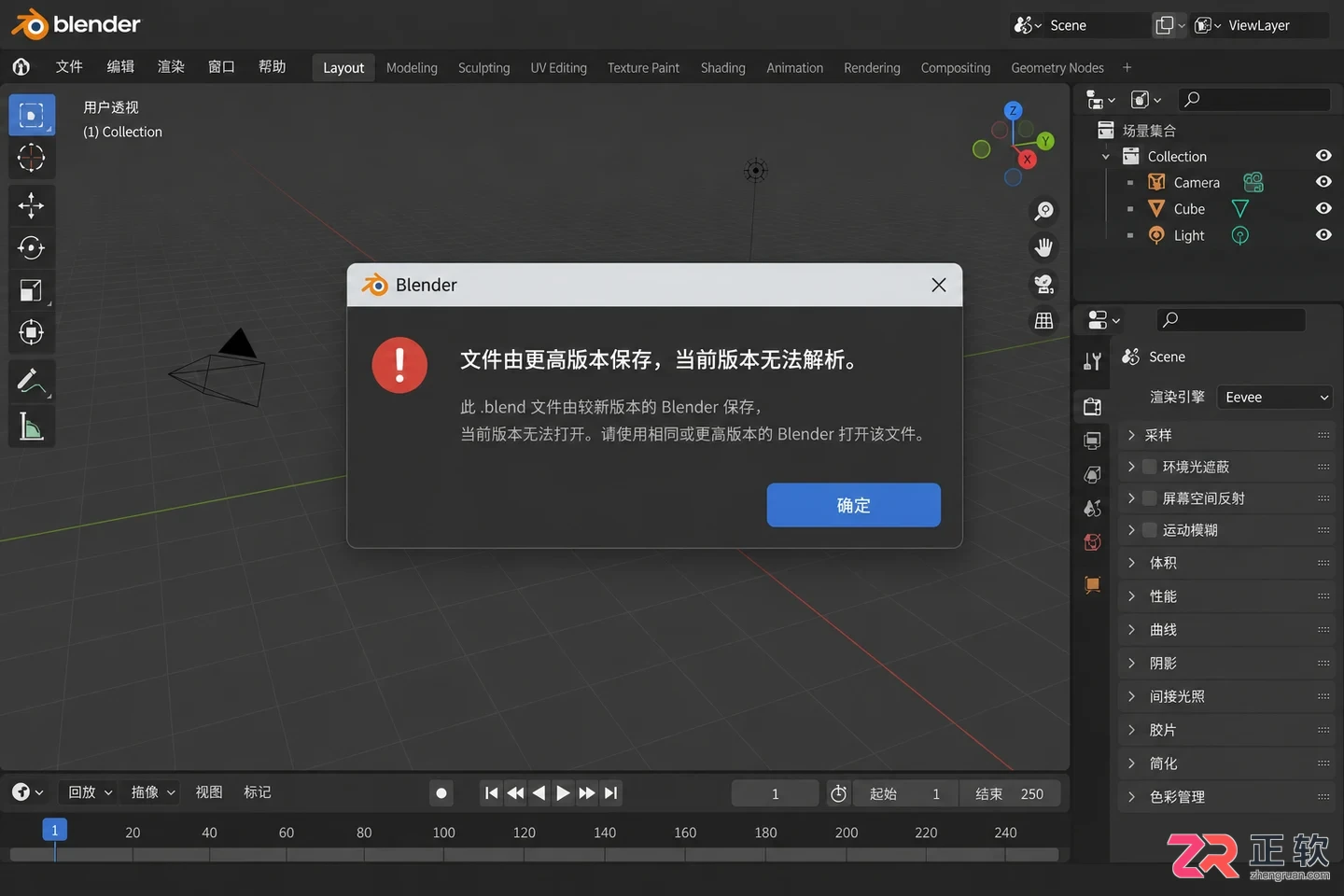The width and height of the screenshot is (1344, 896).
Task: Hide the Cube object in outliner
Action: click(x=1323, y=208)
